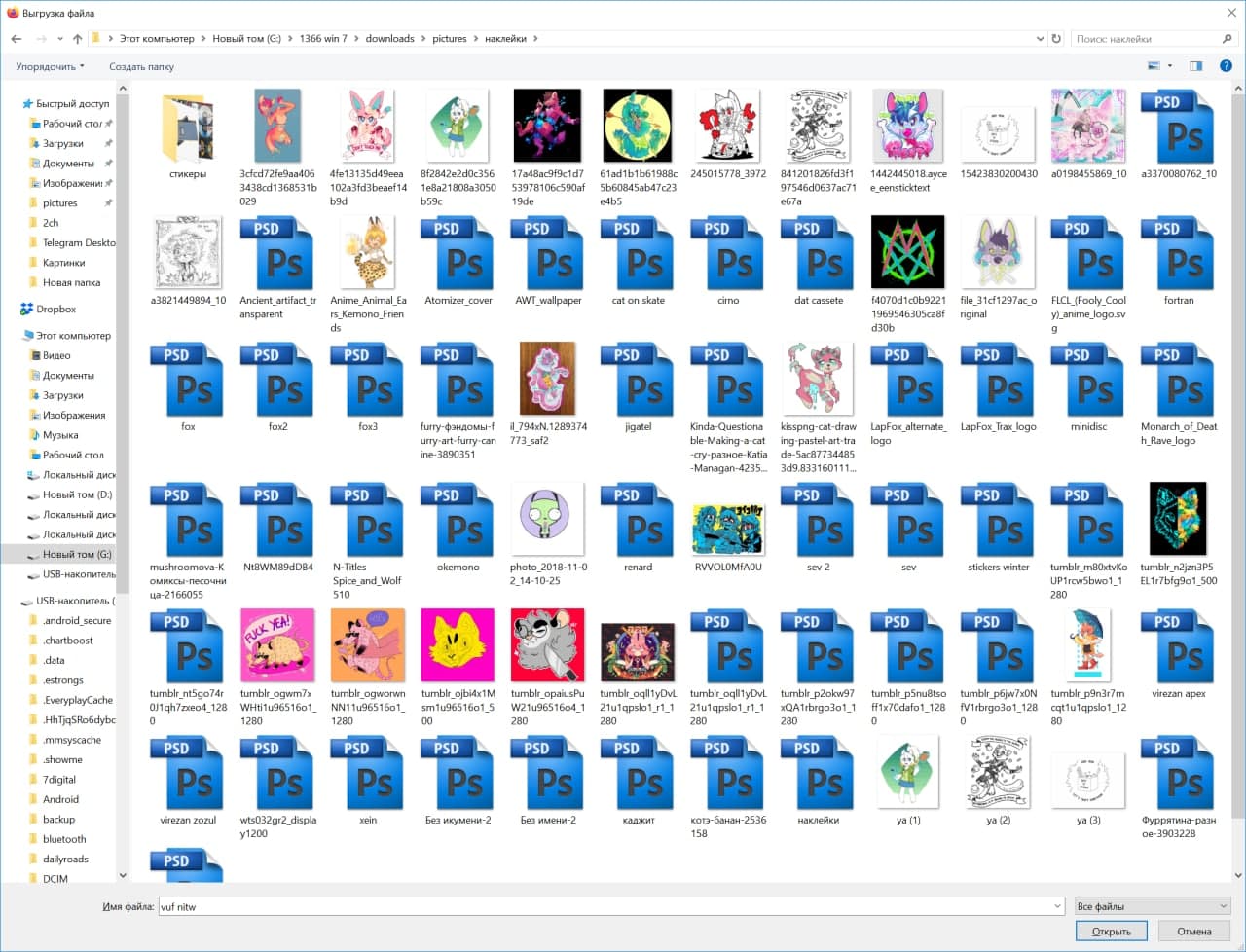Open Музыка in the navigation pane

(60, 435)
